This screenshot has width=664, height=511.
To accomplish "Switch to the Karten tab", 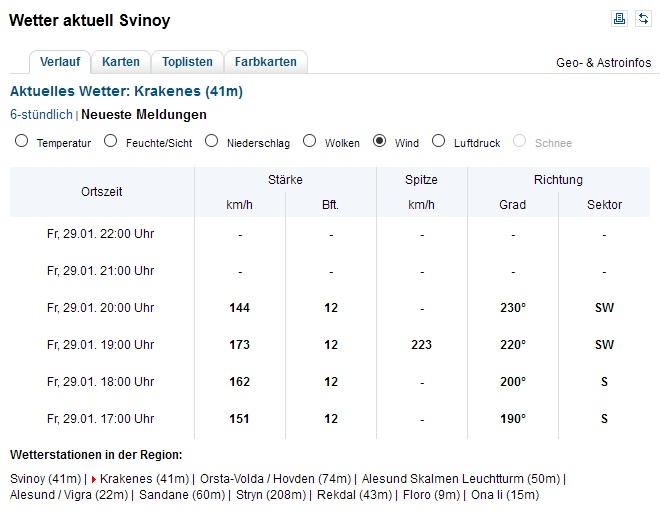I will (x=121, y=62).
